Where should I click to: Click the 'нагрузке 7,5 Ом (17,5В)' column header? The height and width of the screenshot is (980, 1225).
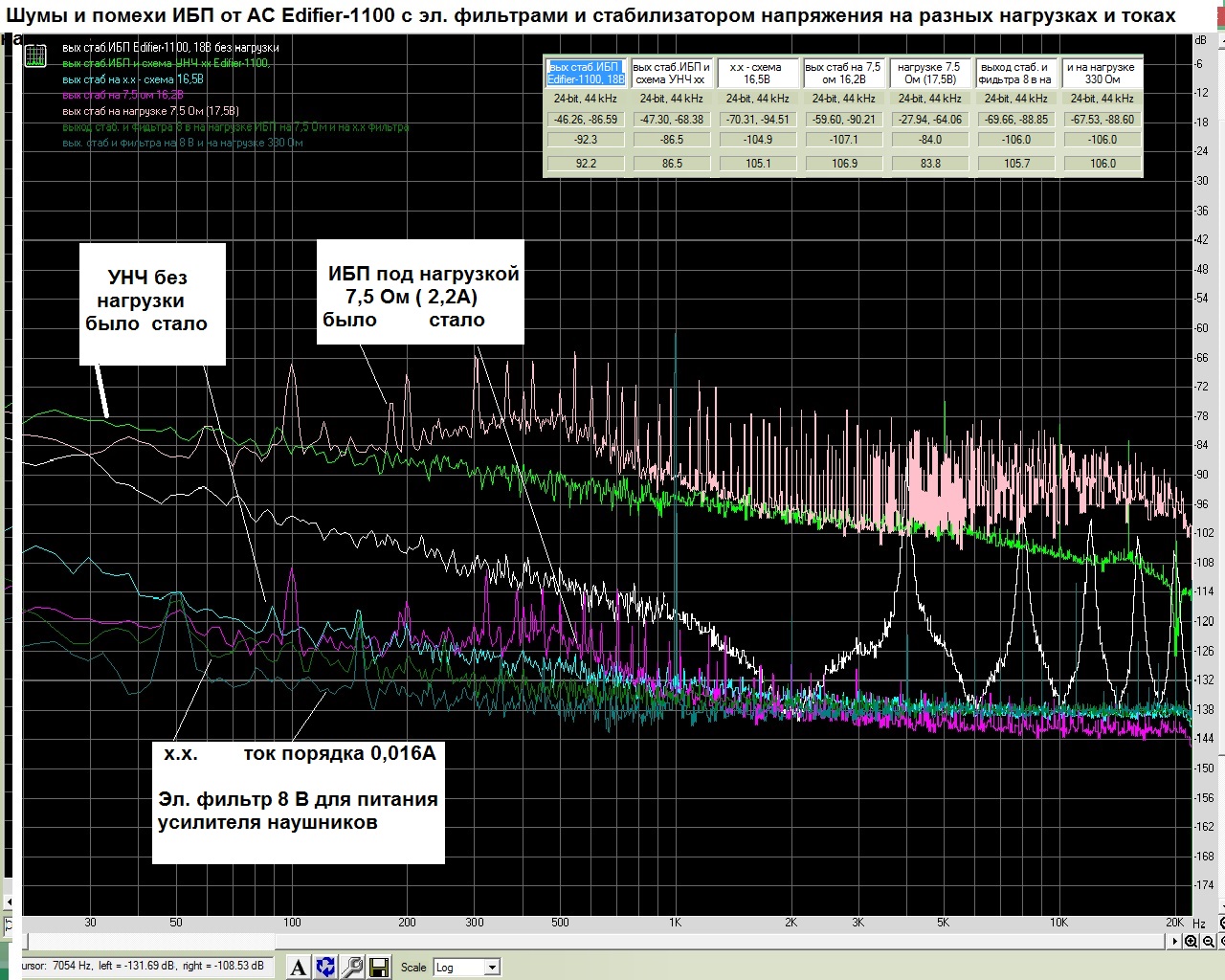coord(929,74)
